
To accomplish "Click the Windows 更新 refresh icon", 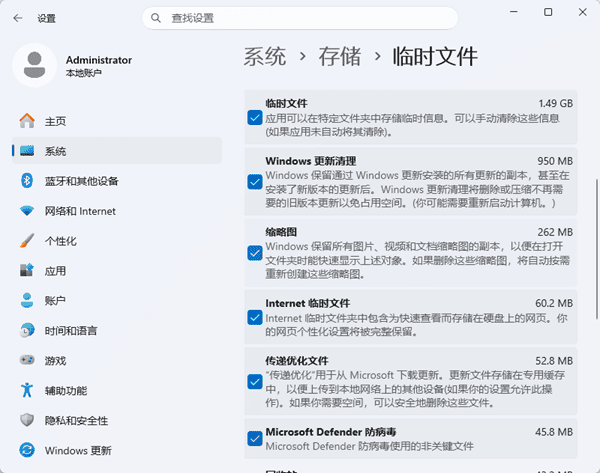I will [27, 450].
